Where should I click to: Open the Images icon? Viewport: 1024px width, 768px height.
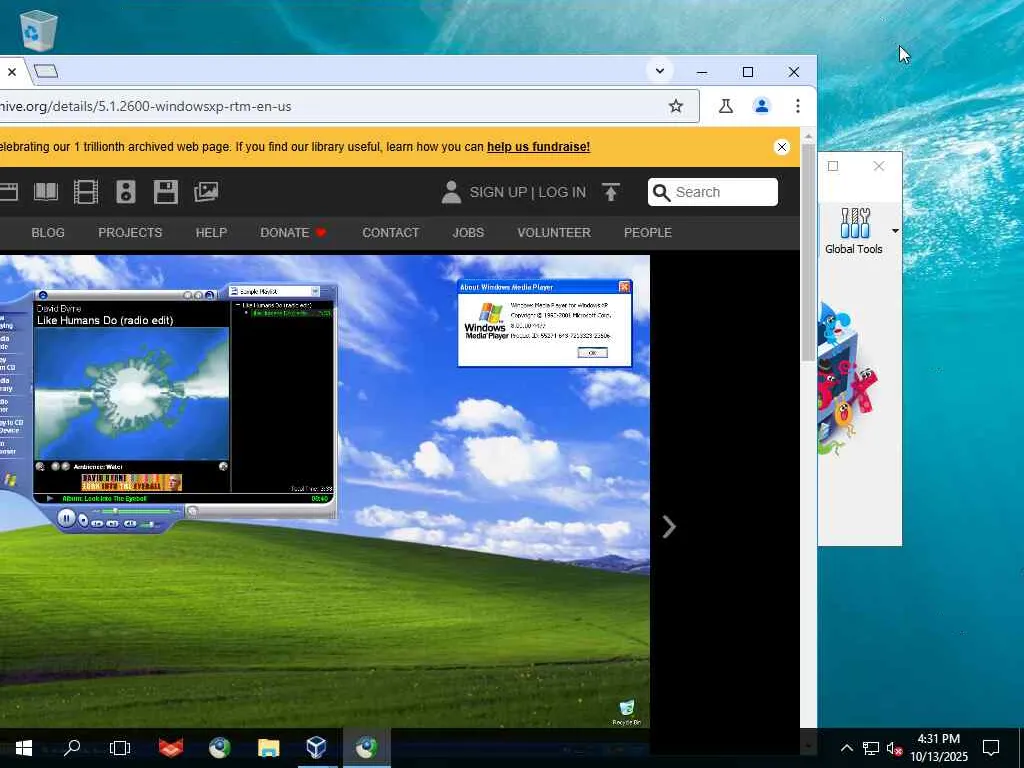pyautogui.click(x=206, y=191)
